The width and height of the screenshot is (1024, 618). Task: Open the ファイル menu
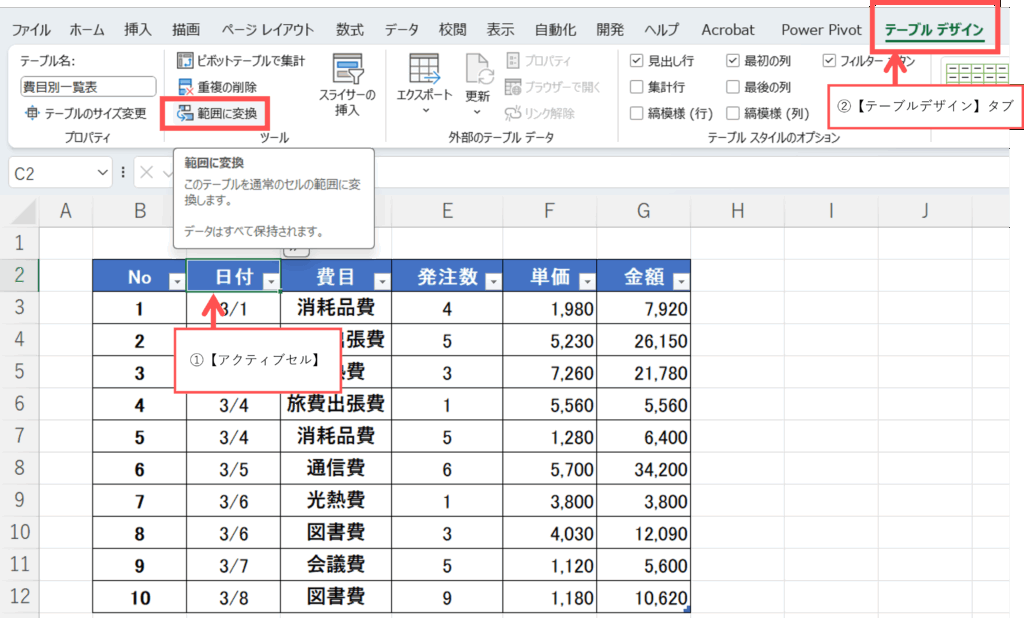point(31,30)
